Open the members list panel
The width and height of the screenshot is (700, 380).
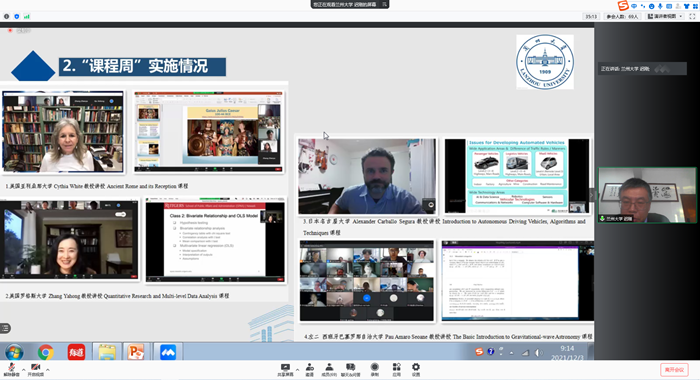[329, 369]
